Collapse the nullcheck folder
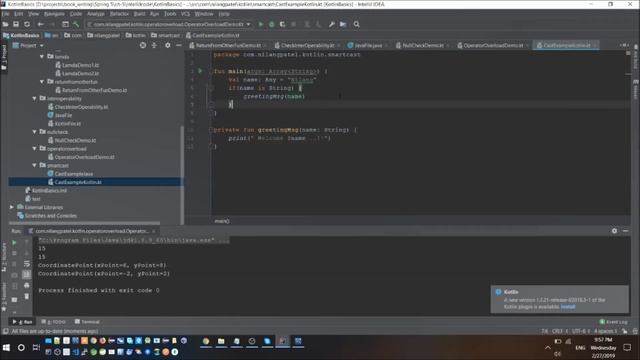 [x=35, y=132]
